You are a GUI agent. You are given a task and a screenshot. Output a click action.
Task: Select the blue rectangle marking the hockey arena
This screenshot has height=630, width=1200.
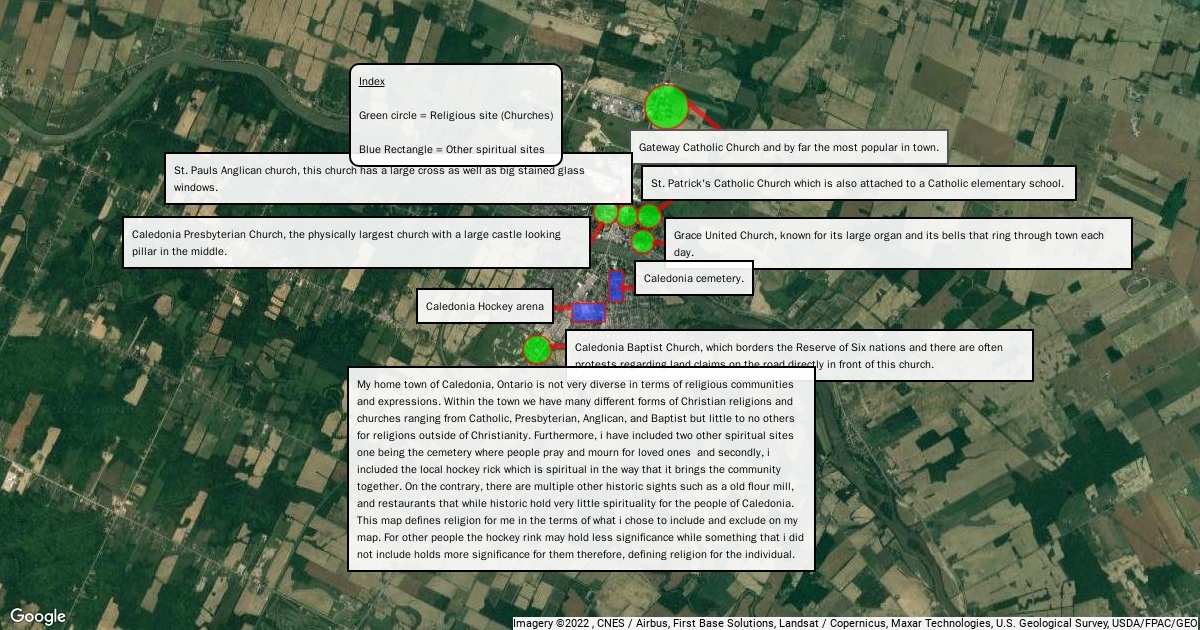point(588,312)
